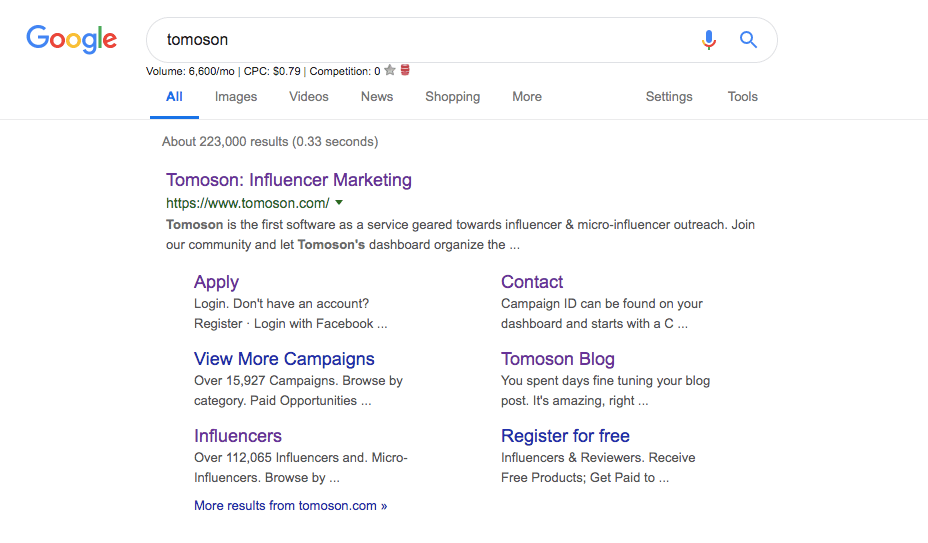This screenshot has width=928, height=543.
Task: Open the More search categories menu
Action: click(527, 97)
